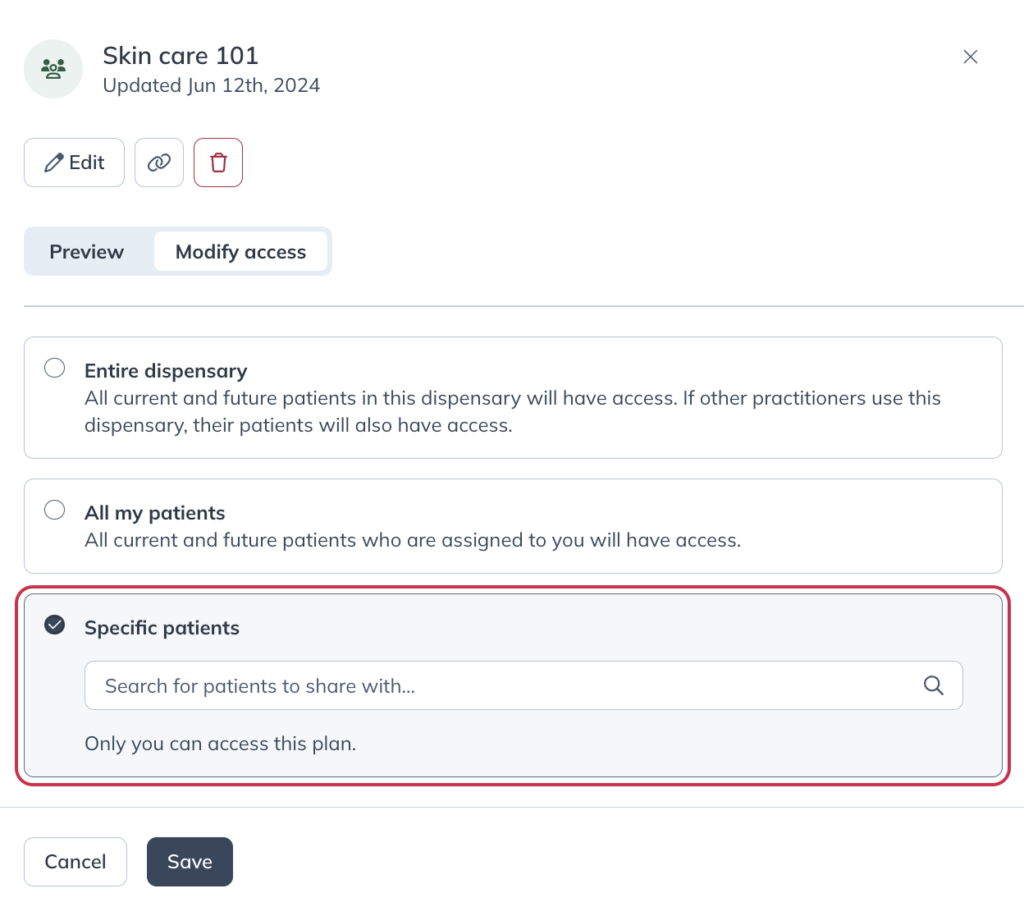
Task: Click the Skin care 101 title
Action: [x=180, y=55]
